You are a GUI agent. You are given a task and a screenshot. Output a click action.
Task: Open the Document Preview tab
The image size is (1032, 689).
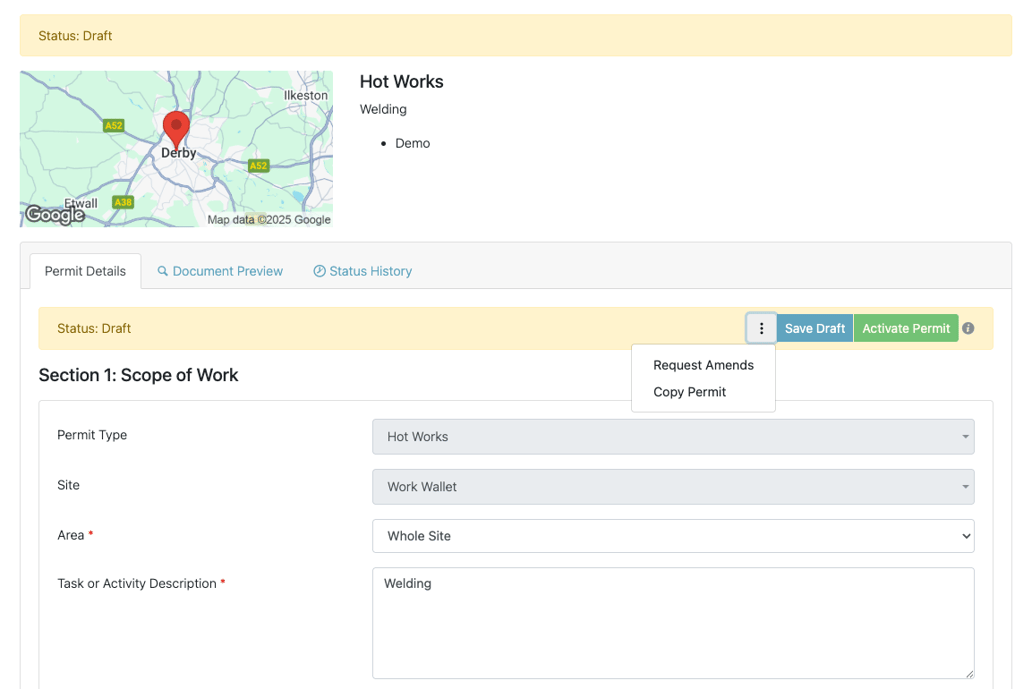click(x=220, y=271)
